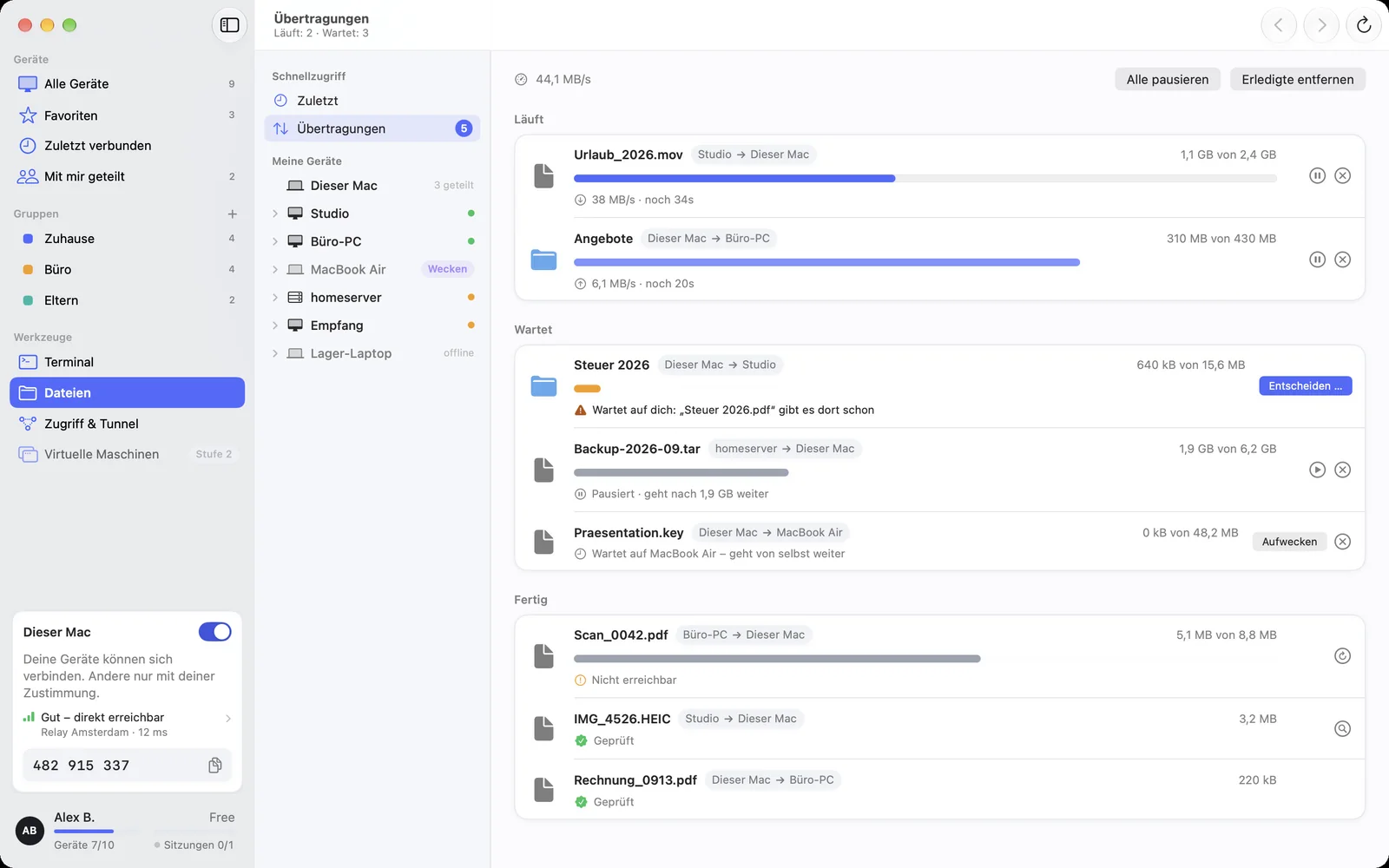Open Zuletzt in Schnellzugriff

point(372,101)
